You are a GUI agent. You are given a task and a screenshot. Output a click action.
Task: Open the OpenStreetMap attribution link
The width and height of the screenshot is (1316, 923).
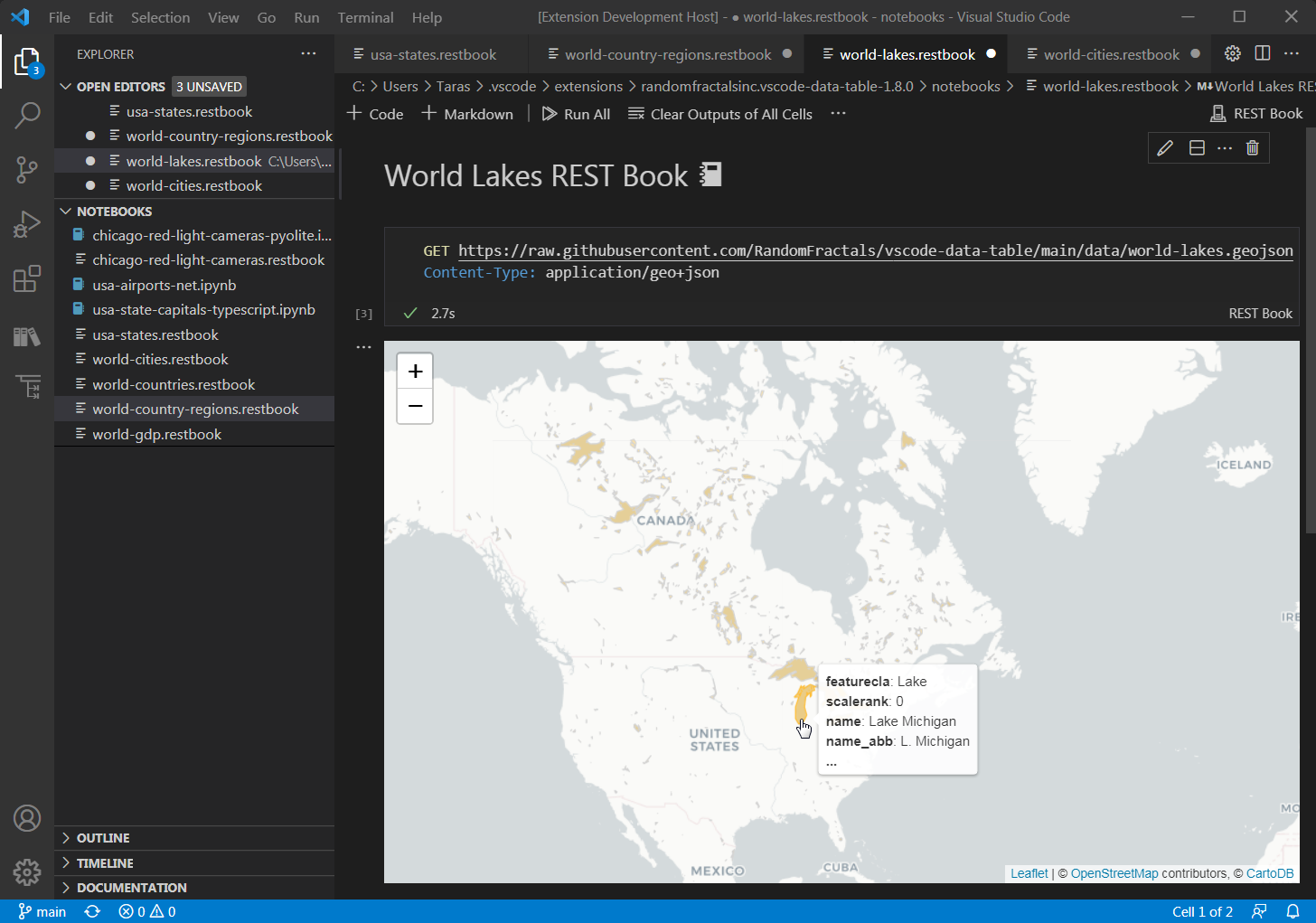pyautogui.click(x=1114, y=873)
